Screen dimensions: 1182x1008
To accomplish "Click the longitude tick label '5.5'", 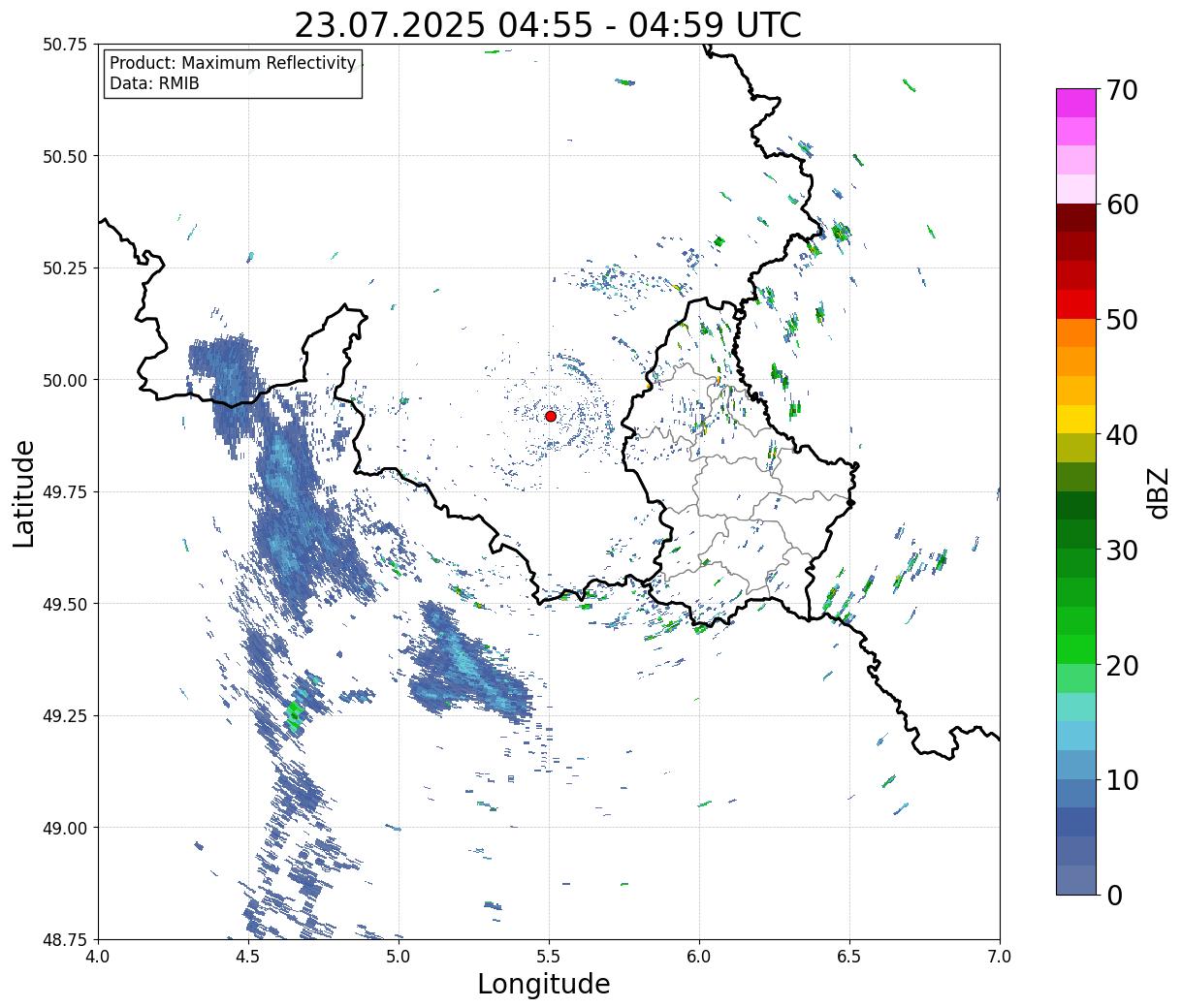I will 549,957.
